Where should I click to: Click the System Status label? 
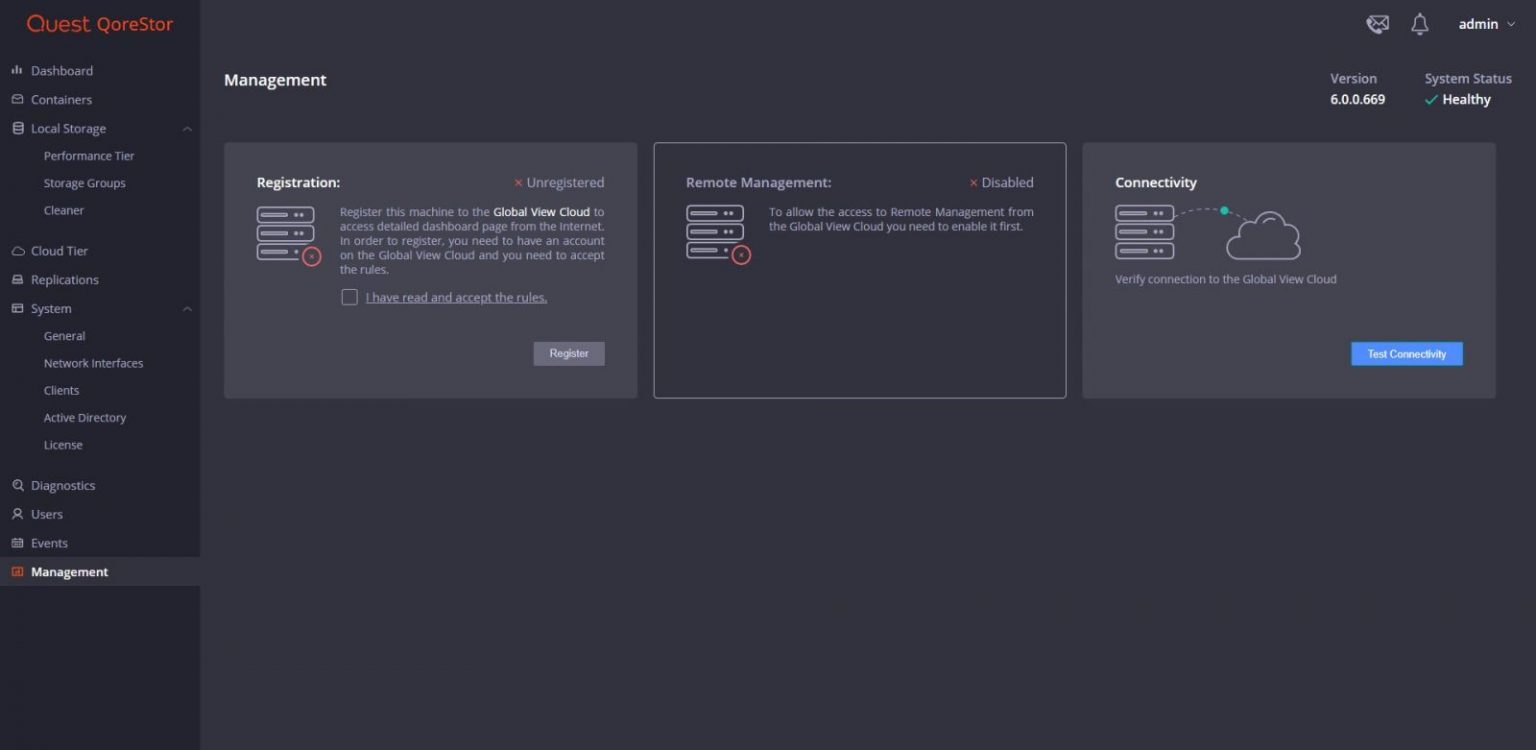(1468, 79)
